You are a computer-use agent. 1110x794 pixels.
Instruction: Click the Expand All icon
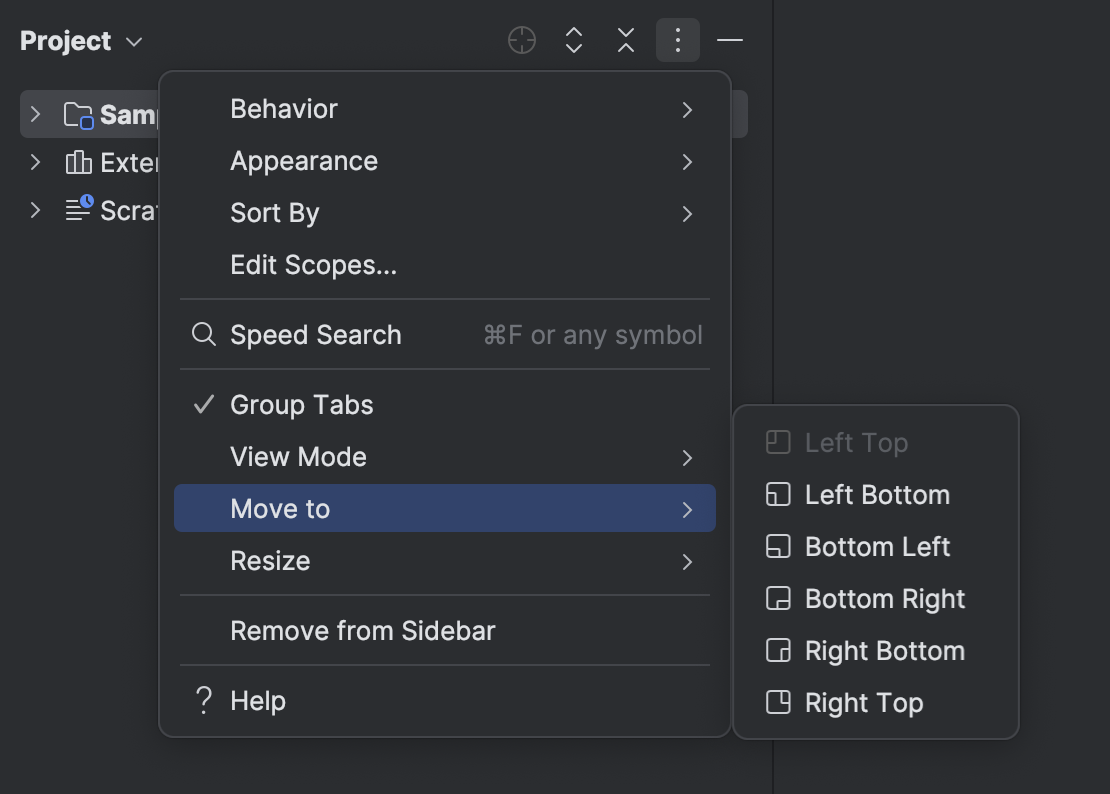pyautogui.click(x=574, y=40)
